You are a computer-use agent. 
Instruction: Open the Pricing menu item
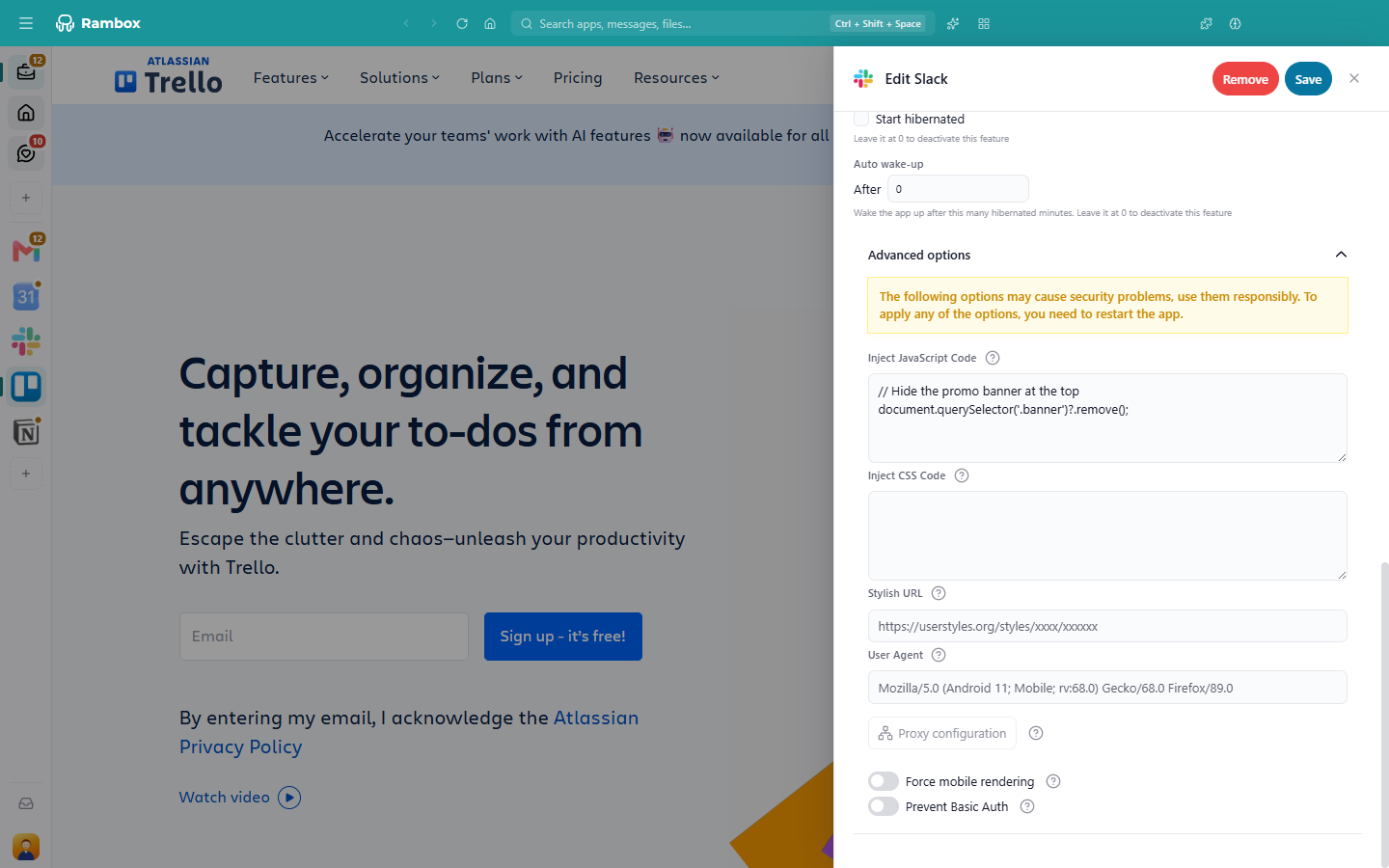578,78
